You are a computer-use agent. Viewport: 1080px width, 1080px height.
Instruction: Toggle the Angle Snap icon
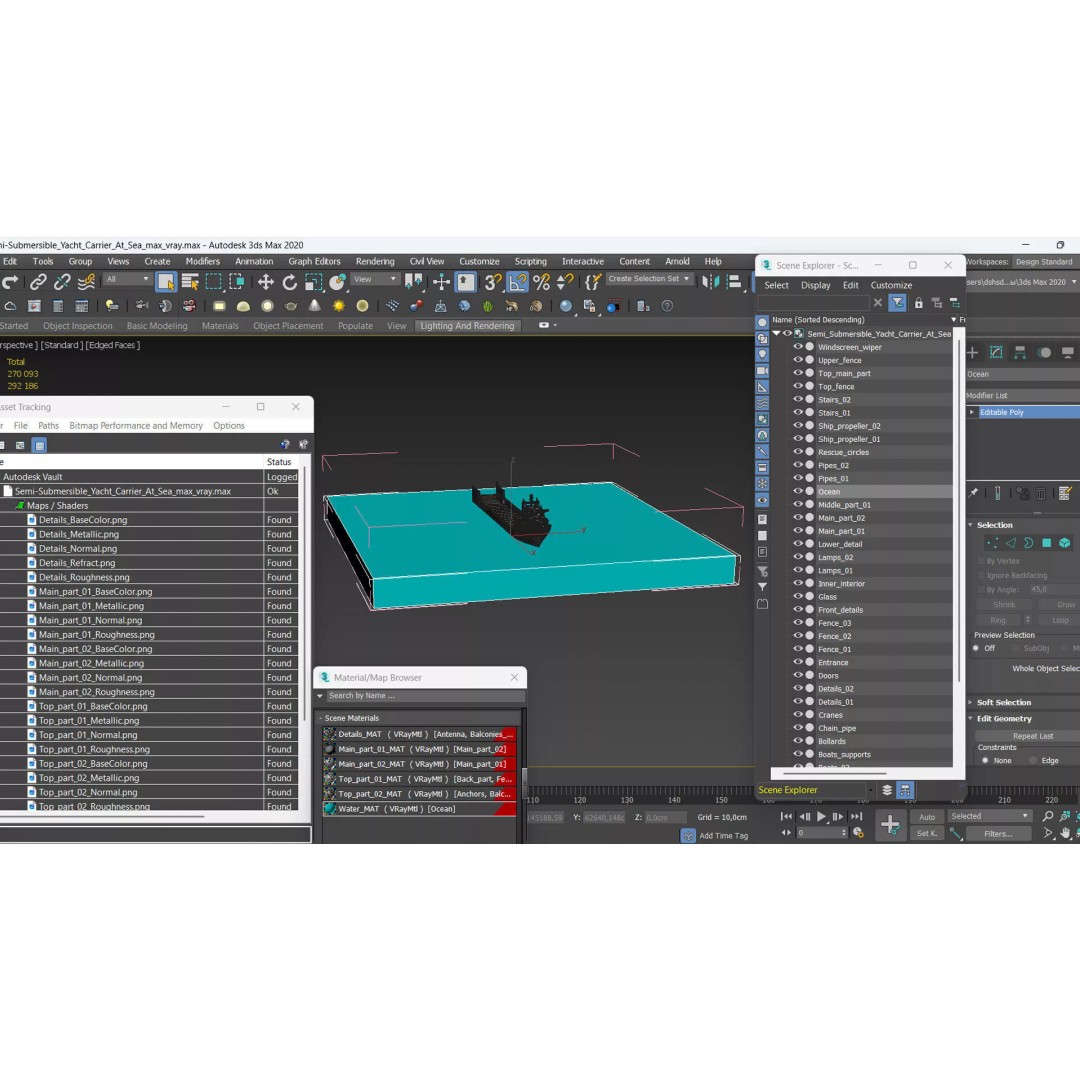tap(517, 282)
